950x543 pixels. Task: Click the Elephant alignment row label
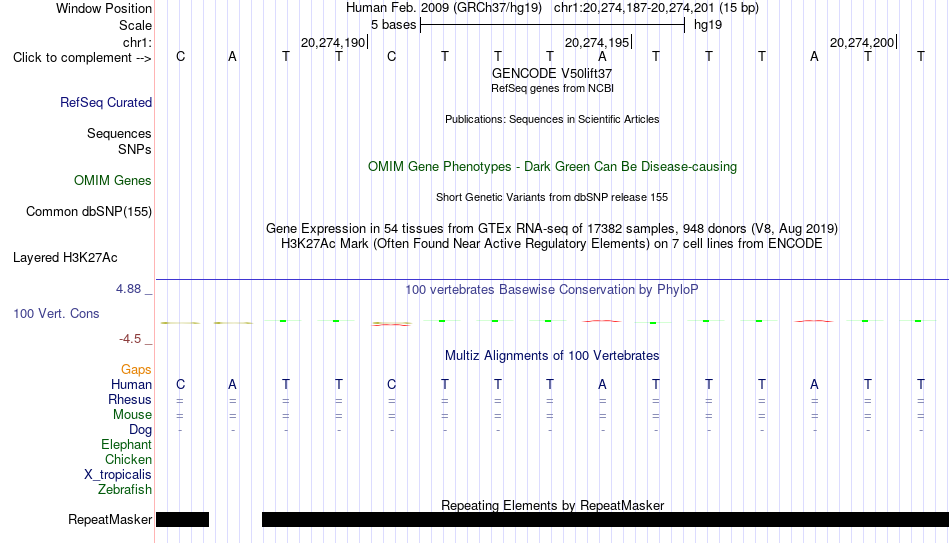pos(127,445)
